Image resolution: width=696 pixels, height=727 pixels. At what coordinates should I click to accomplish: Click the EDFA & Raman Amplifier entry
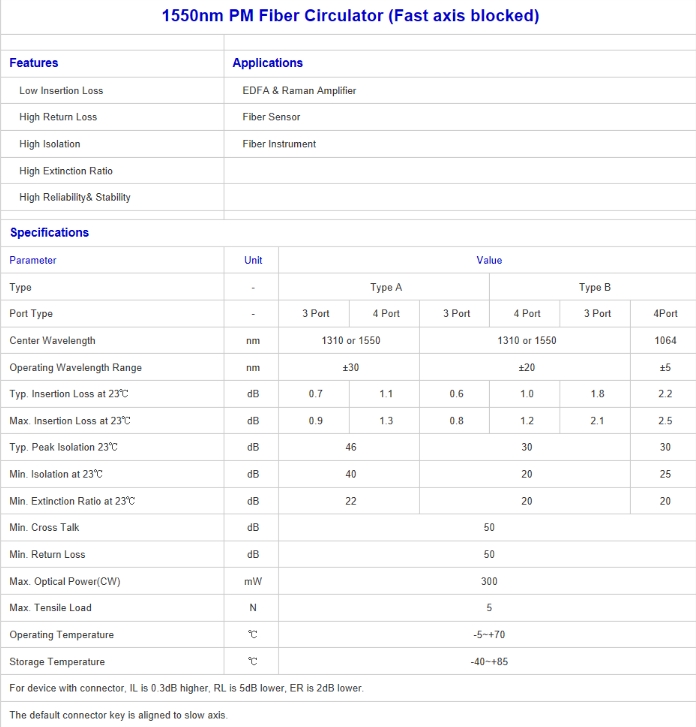[x=299, y=90]
